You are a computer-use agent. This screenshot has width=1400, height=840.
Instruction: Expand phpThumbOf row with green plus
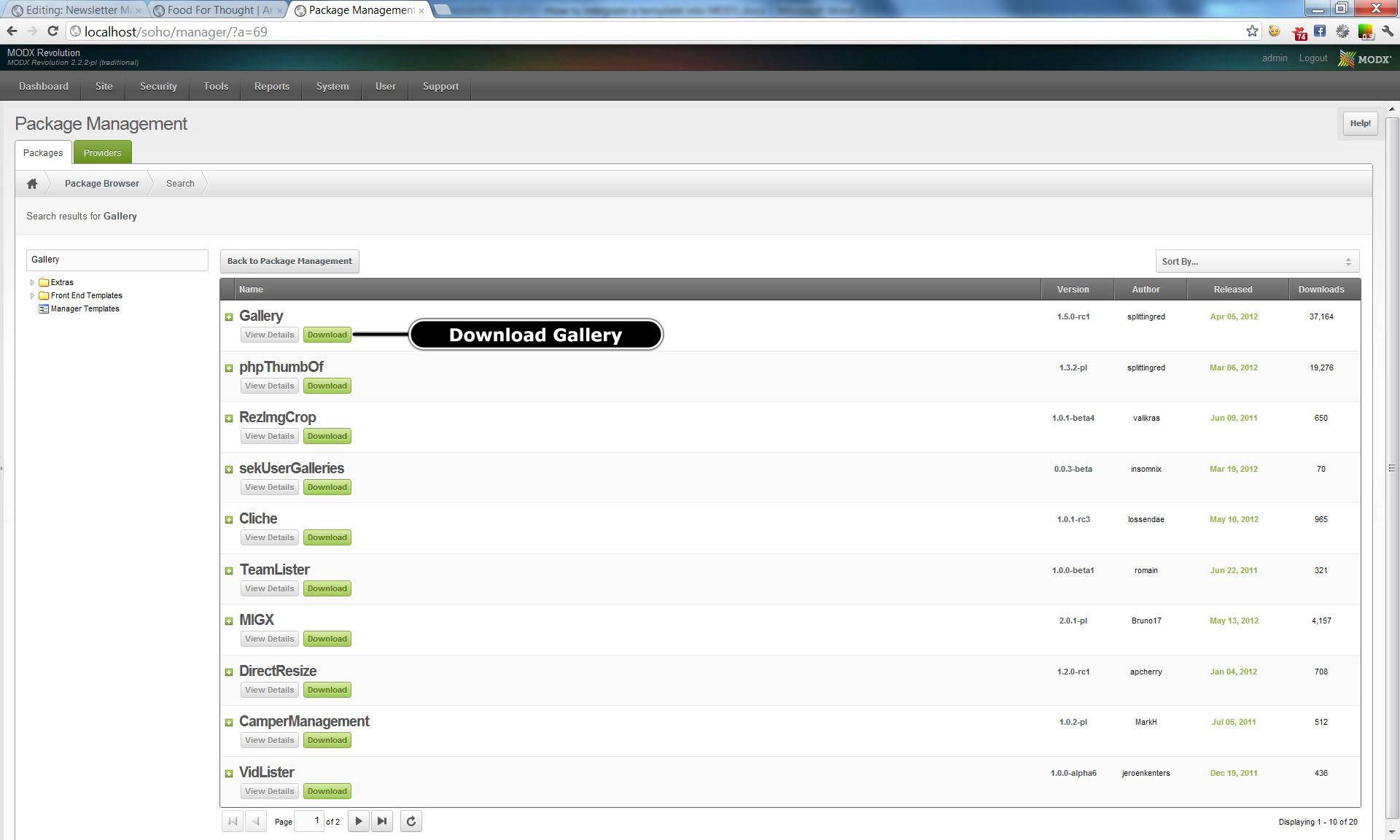(229, 368)
